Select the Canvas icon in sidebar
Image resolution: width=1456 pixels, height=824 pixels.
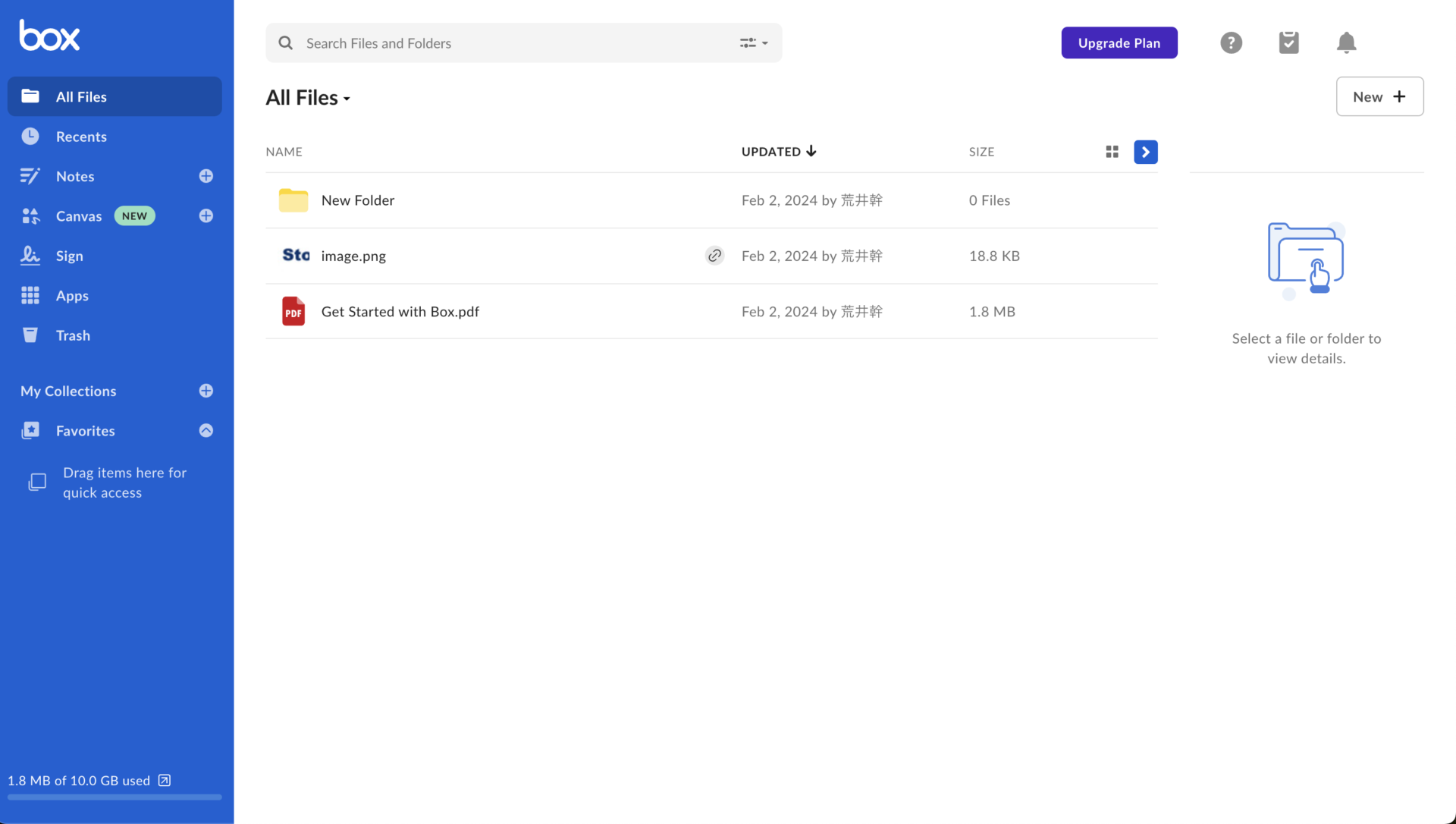click(x=30, y=215)
